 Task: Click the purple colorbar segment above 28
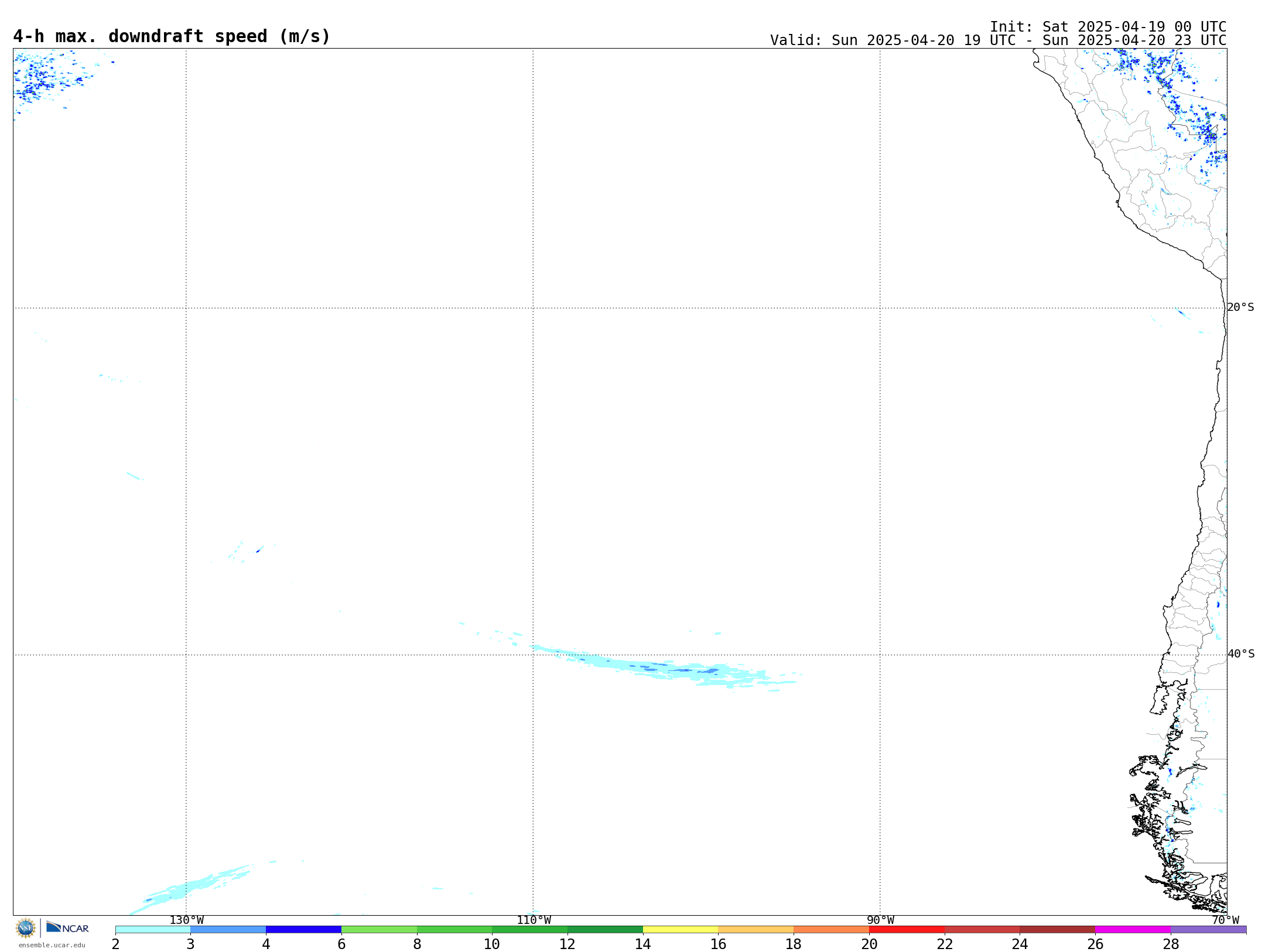pos(1208,930)
